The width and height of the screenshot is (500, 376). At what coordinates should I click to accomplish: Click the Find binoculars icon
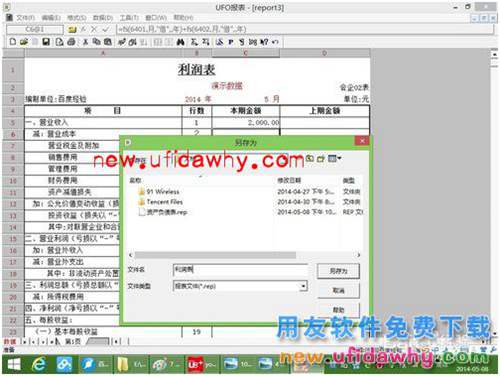point(181,42)
